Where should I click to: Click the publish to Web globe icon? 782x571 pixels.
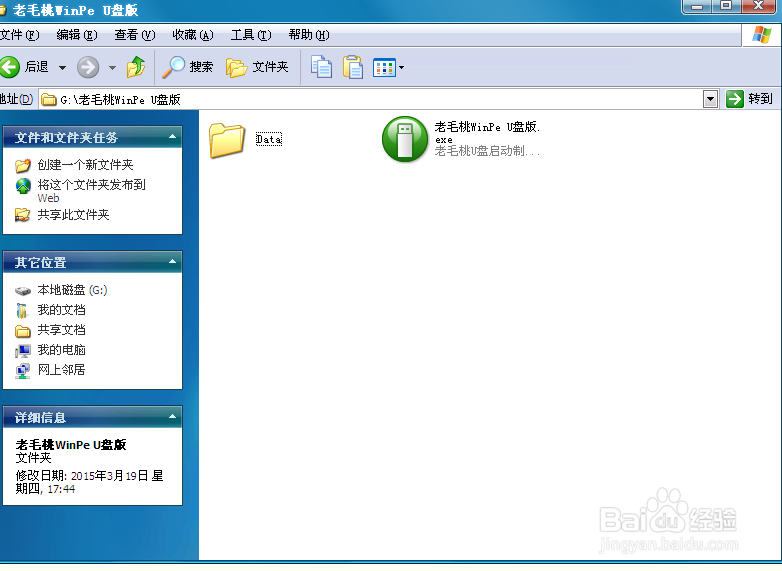(22, 186)
